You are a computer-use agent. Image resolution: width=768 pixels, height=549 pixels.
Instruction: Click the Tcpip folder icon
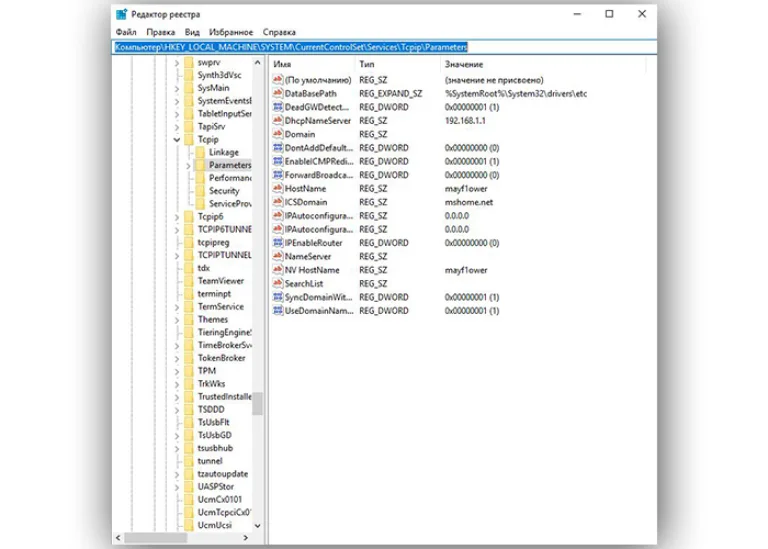(x=189, y=140)
